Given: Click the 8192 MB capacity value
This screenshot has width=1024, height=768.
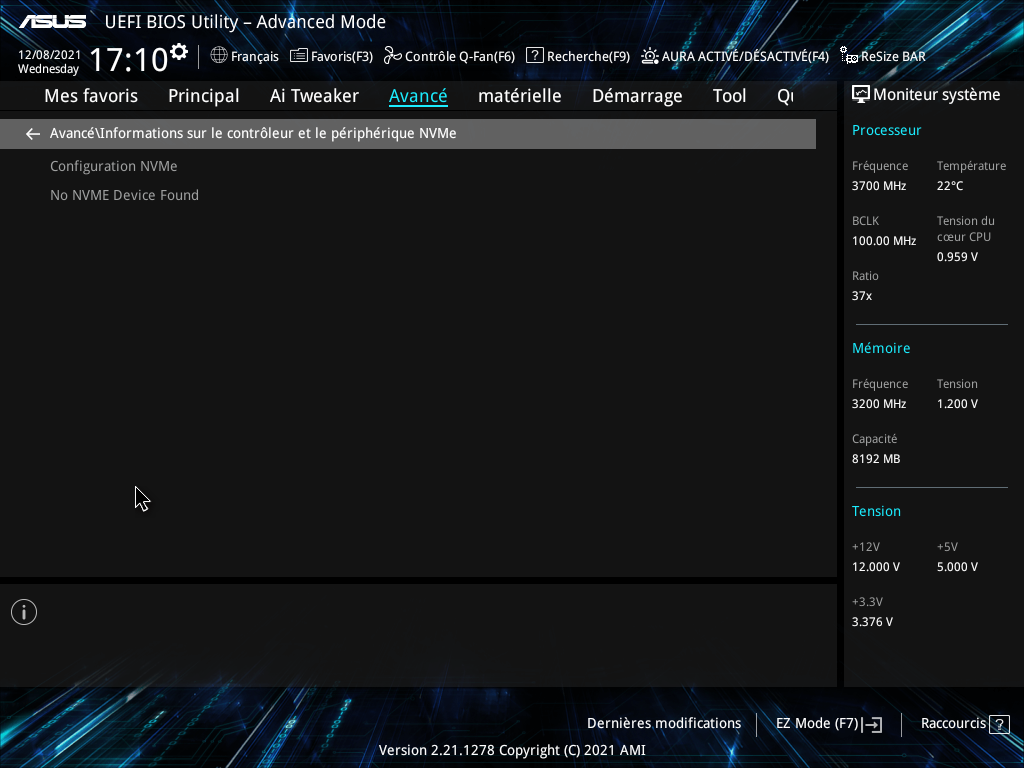Looking at the screenshot, I should 876,459.
